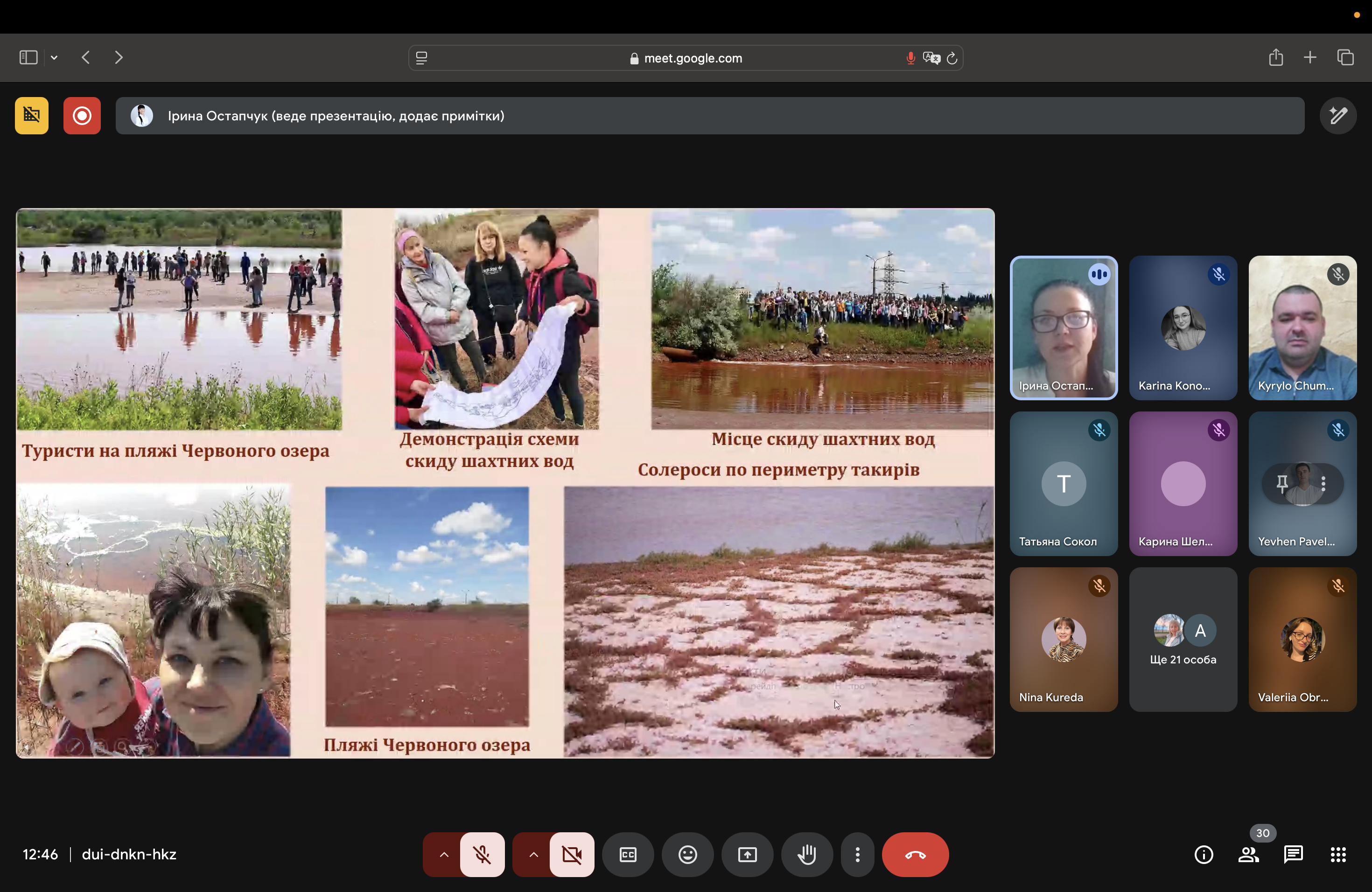Image resolution: width=1372 pixels, height=892 pixels.
Task: Toggle closed captions
Action: click(628, 855)
